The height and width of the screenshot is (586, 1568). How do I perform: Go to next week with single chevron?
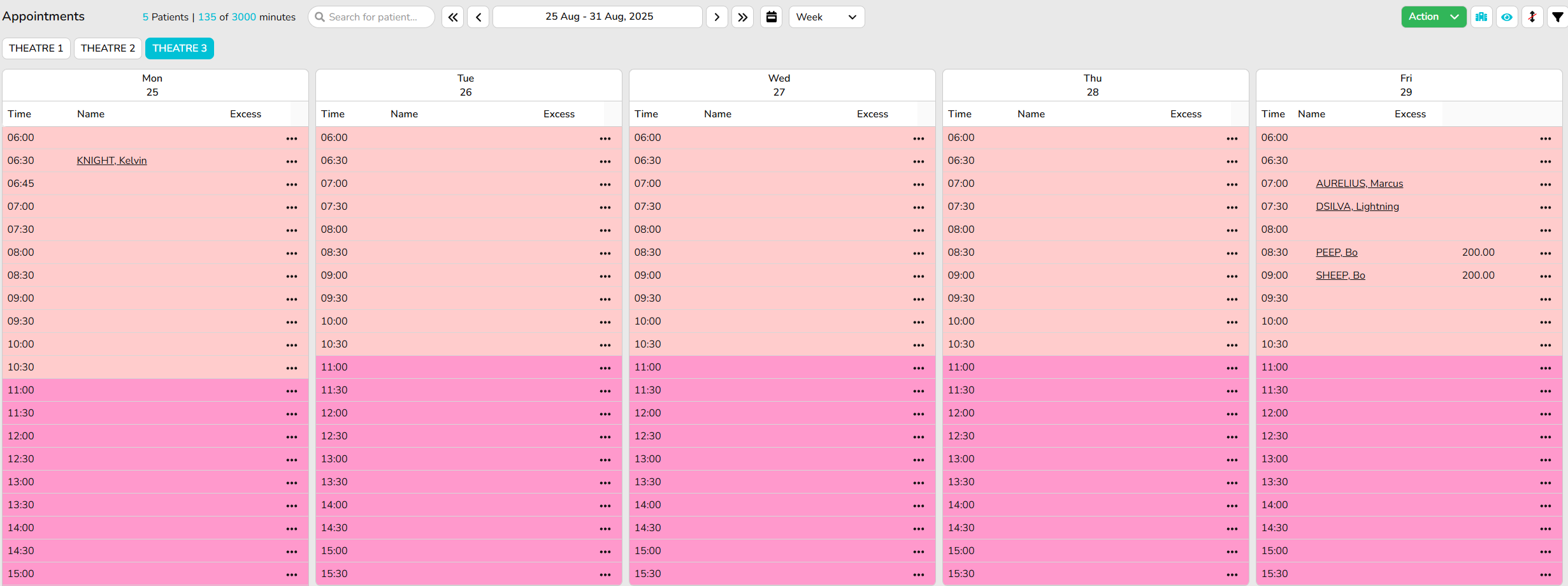click(717, 17)
